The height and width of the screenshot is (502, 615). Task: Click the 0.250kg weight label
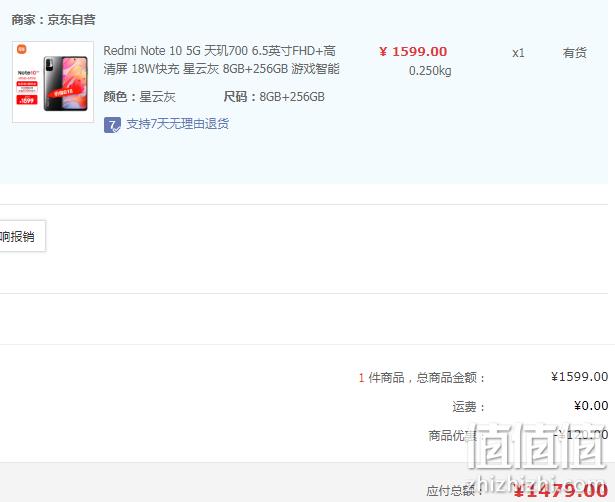click(x=430, y=71)
